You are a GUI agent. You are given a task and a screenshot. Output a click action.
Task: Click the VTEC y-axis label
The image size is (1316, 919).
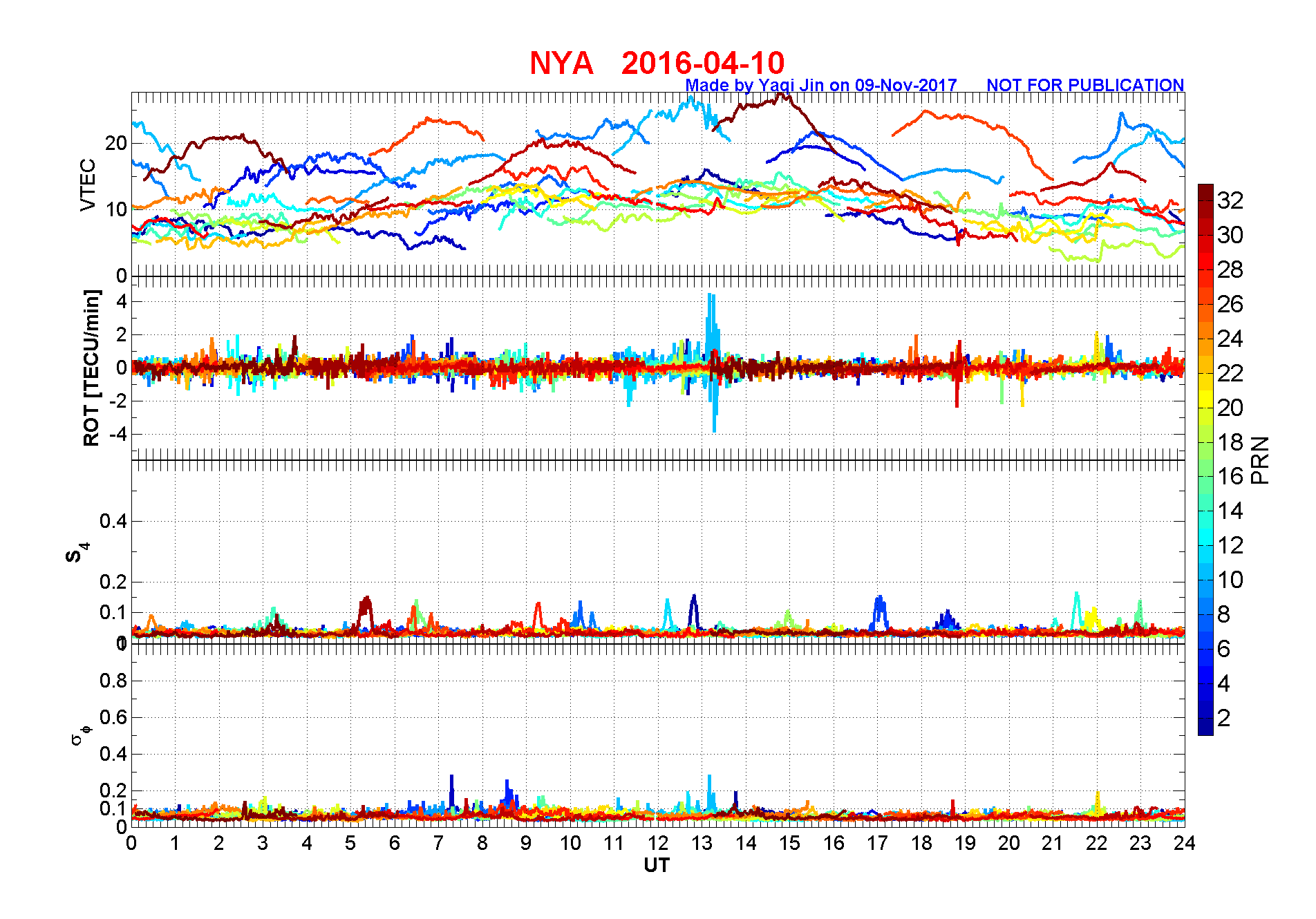coord(88,184)
